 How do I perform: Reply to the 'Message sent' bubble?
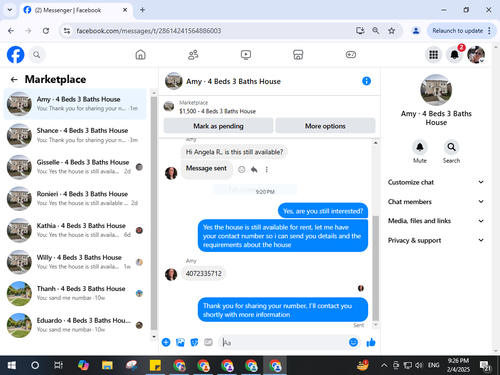coord(254,170)
